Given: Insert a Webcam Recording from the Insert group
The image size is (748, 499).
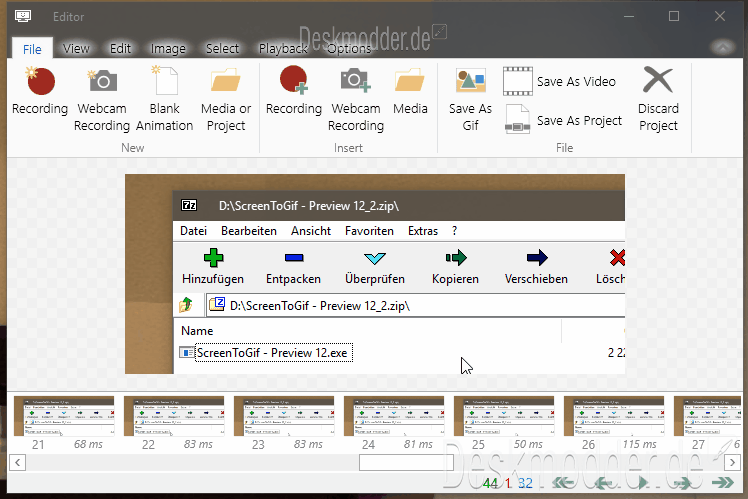Looking at the screenshot, I should (x=356, y=98).
